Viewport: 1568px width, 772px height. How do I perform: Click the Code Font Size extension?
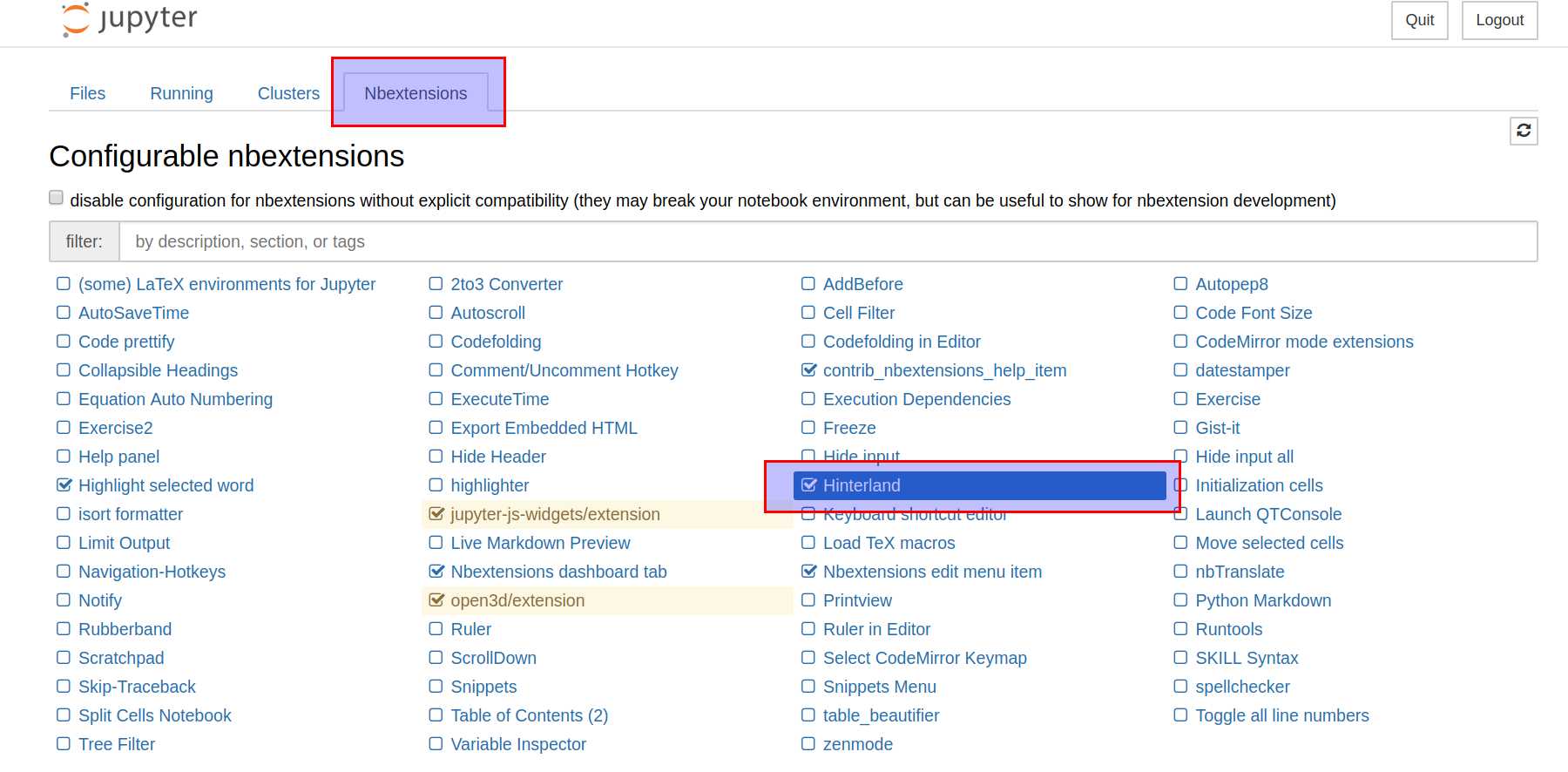tap(1254, 313)
